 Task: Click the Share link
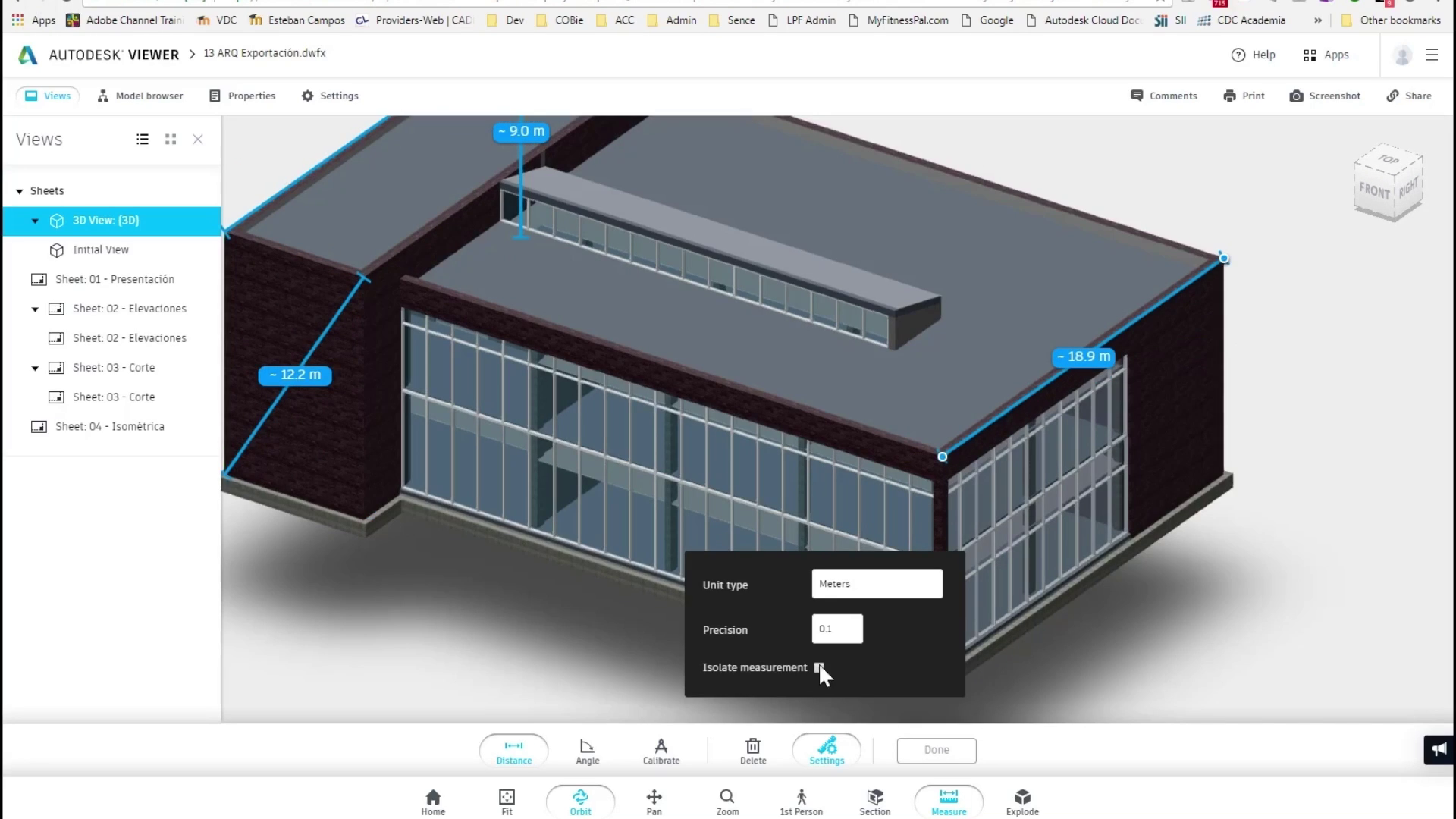tap(1409, 96)
